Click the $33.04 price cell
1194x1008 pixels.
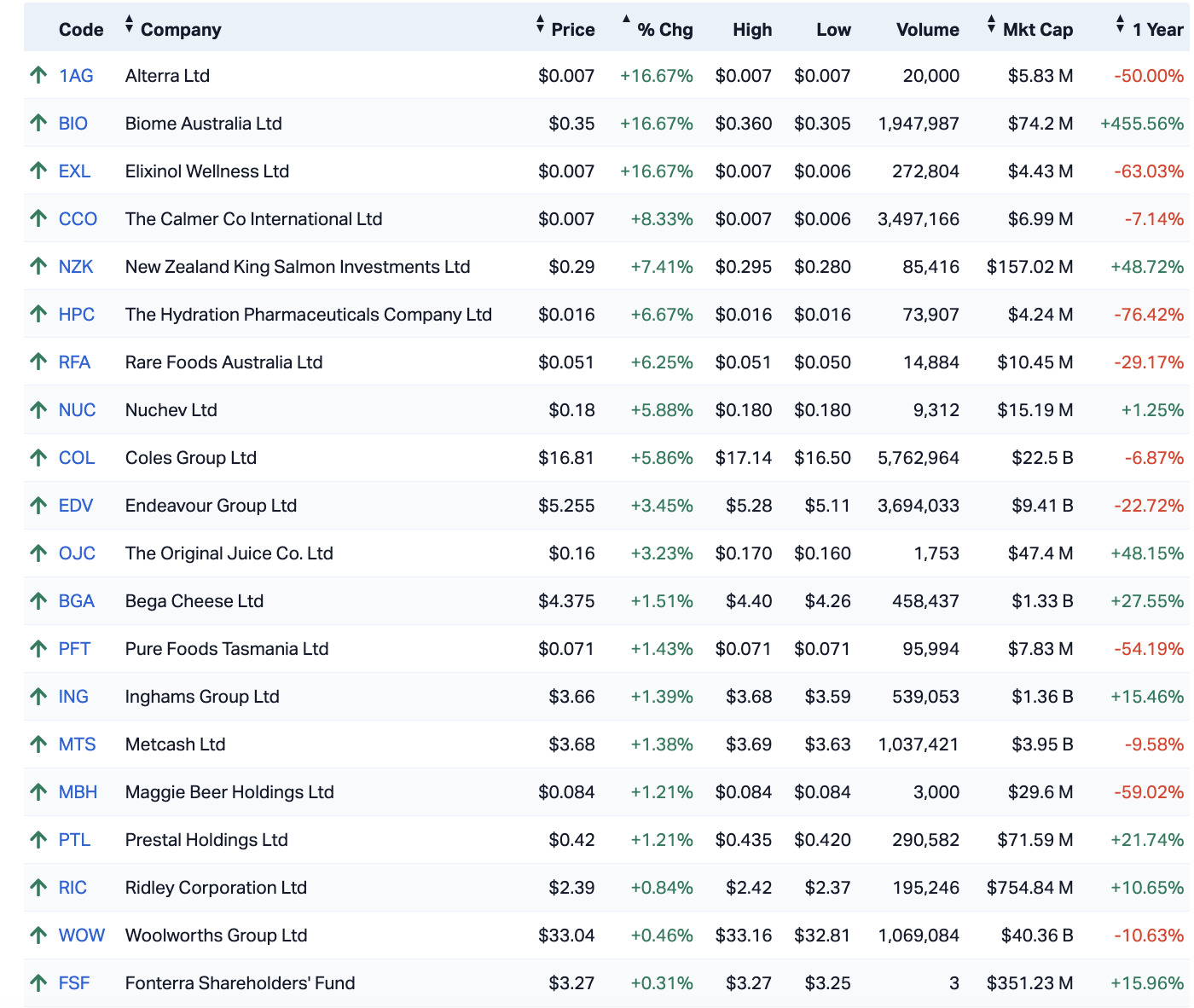pos(566,935)
